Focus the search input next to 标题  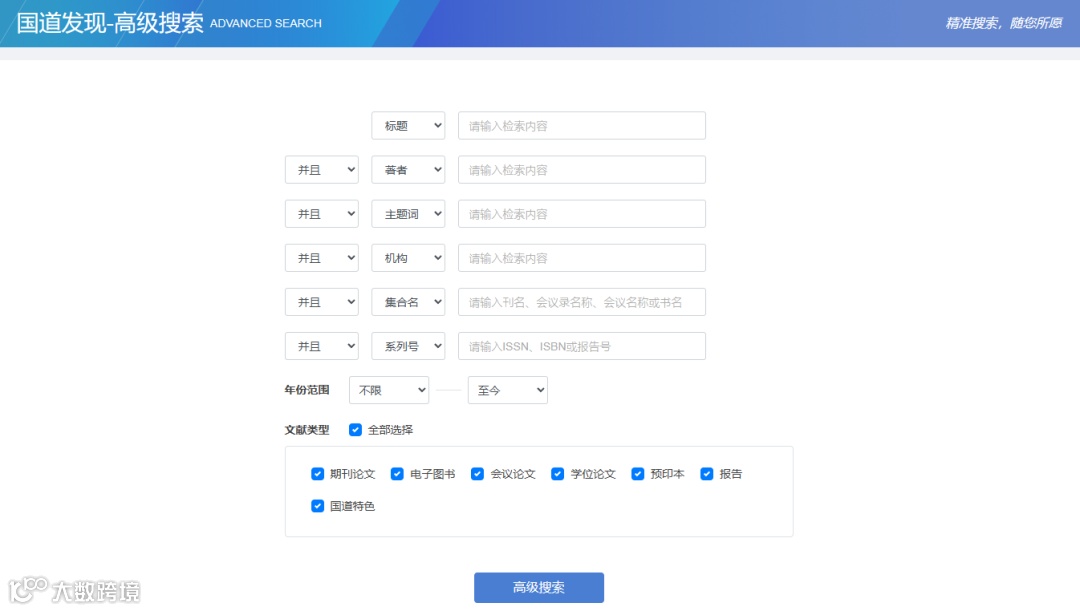[582, 125]
